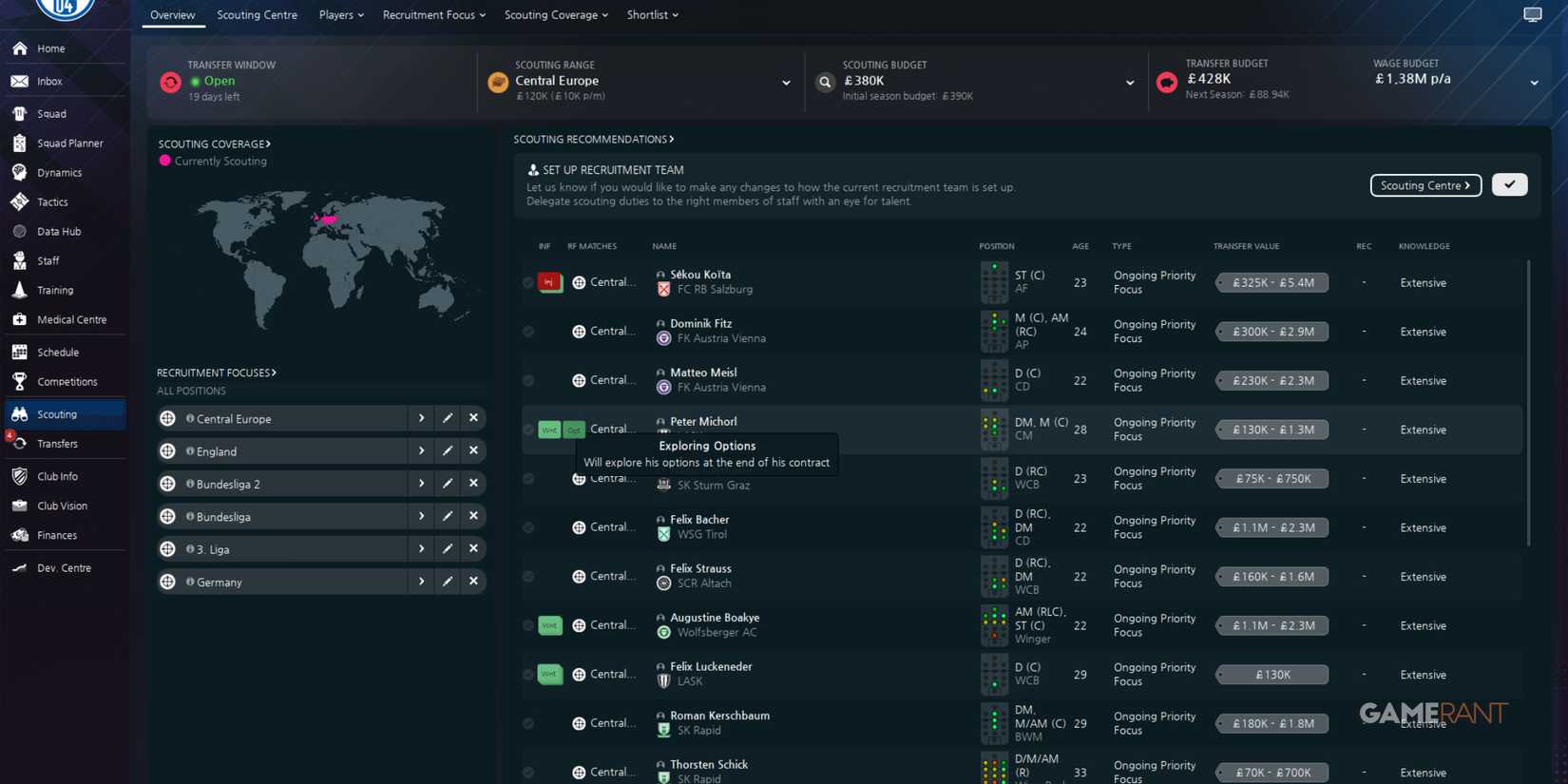
Task: Expand the Wage Budget dropdown arrow
Action: (1534, 83)
